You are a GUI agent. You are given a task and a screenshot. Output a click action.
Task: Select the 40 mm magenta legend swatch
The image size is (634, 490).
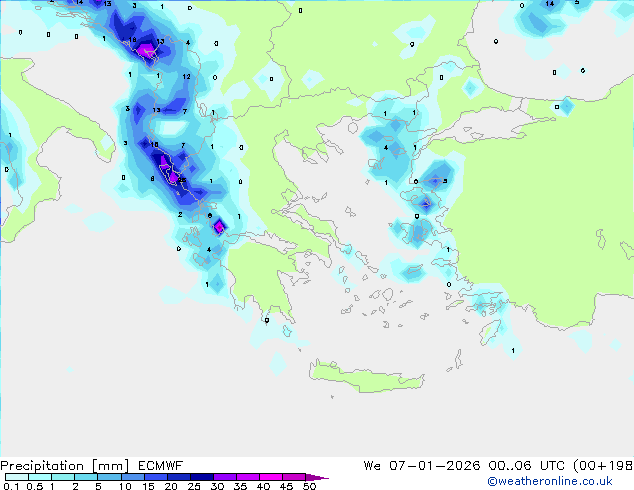tap(271, 477)
